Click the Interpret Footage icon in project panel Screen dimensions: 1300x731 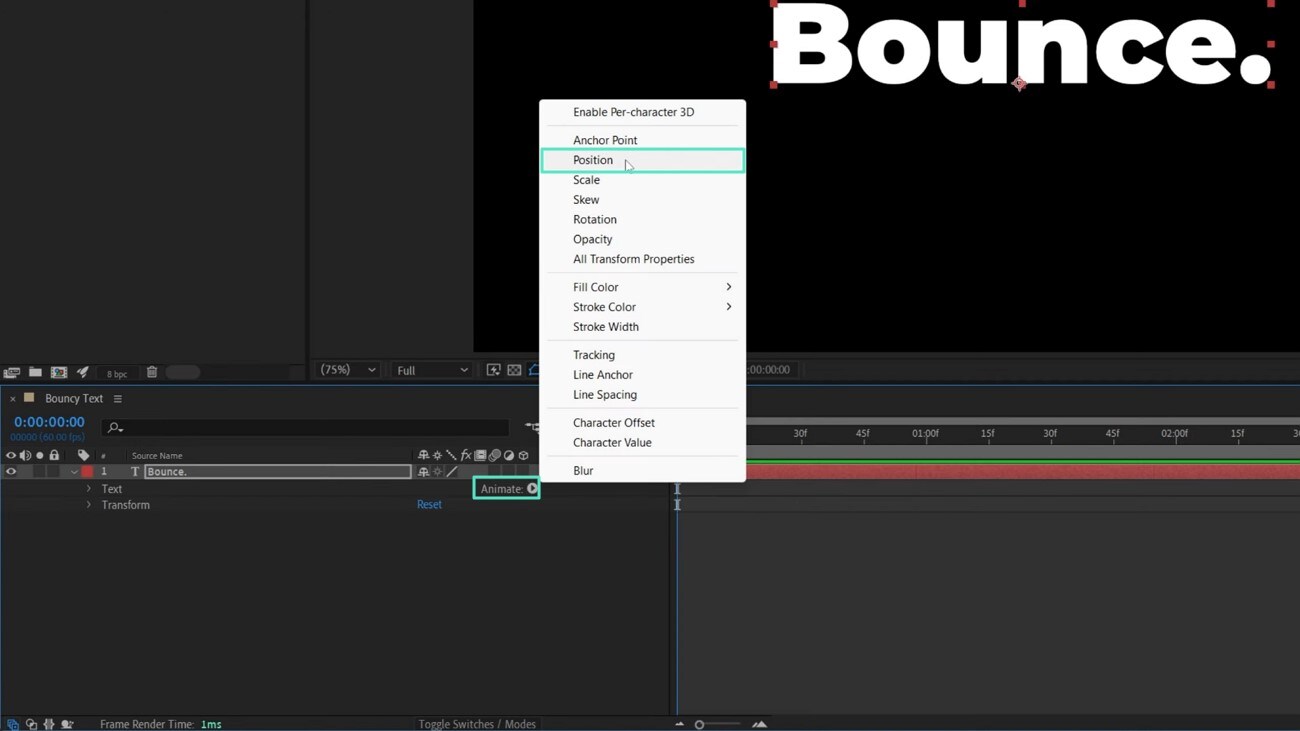pos(12,373)
